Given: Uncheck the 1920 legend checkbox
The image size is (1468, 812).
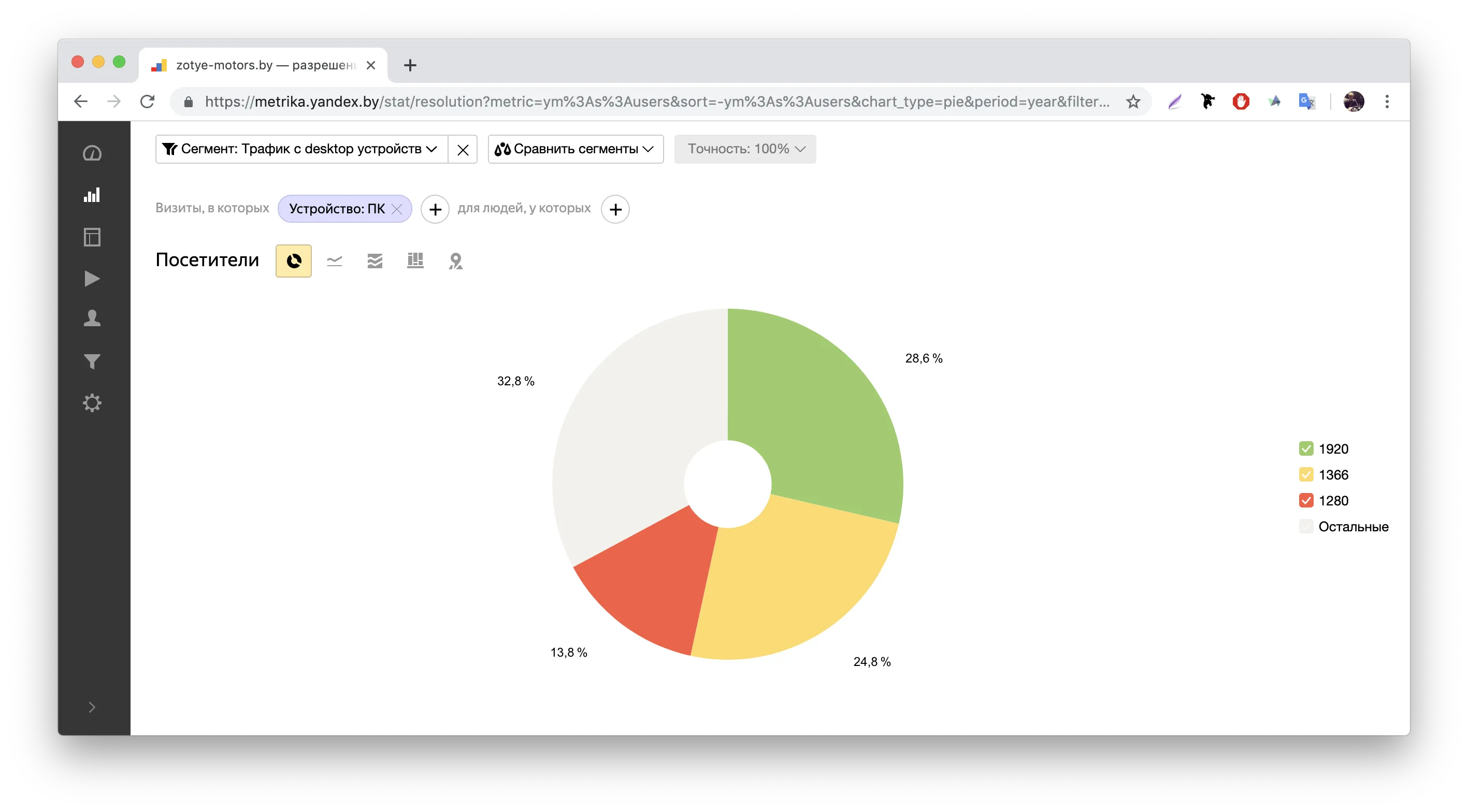Looking at the screenshot, I should pos(1306,449).
